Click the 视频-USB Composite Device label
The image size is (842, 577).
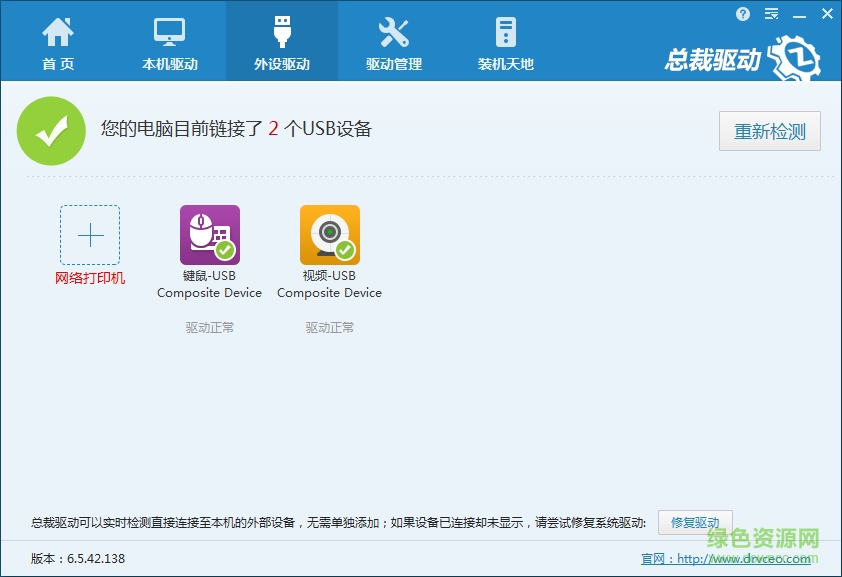click(330, 284)
